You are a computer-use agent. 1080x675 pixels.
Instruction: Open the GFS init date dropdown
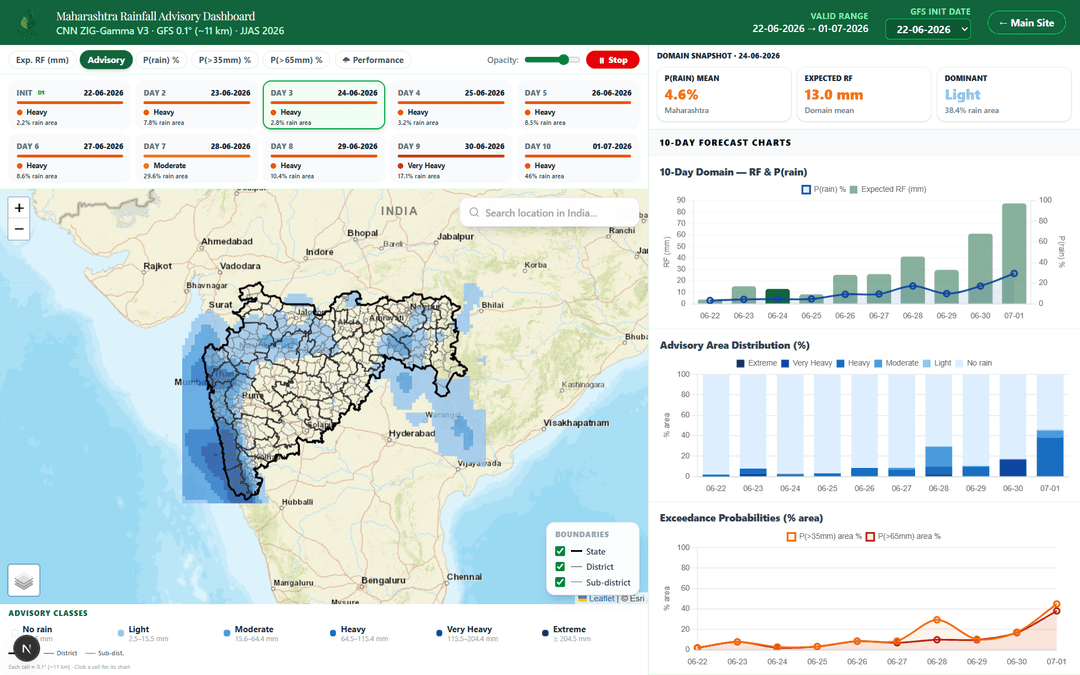[x=927, y=30]
